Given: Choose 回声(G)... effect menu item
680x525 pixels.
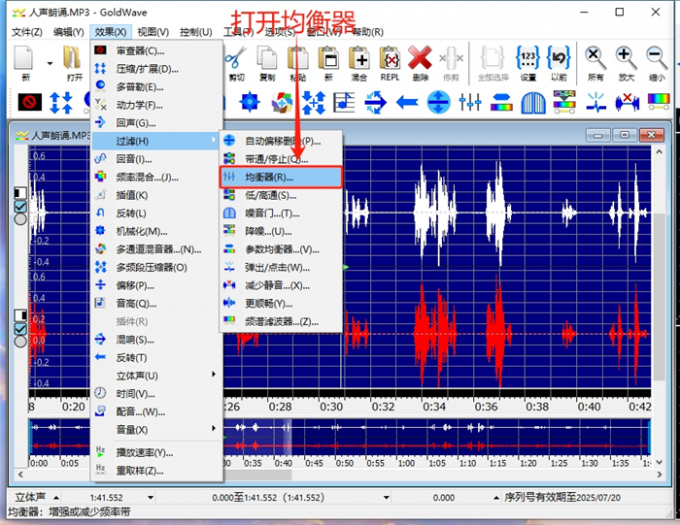Looking at the screenshot, I should 157,123.
